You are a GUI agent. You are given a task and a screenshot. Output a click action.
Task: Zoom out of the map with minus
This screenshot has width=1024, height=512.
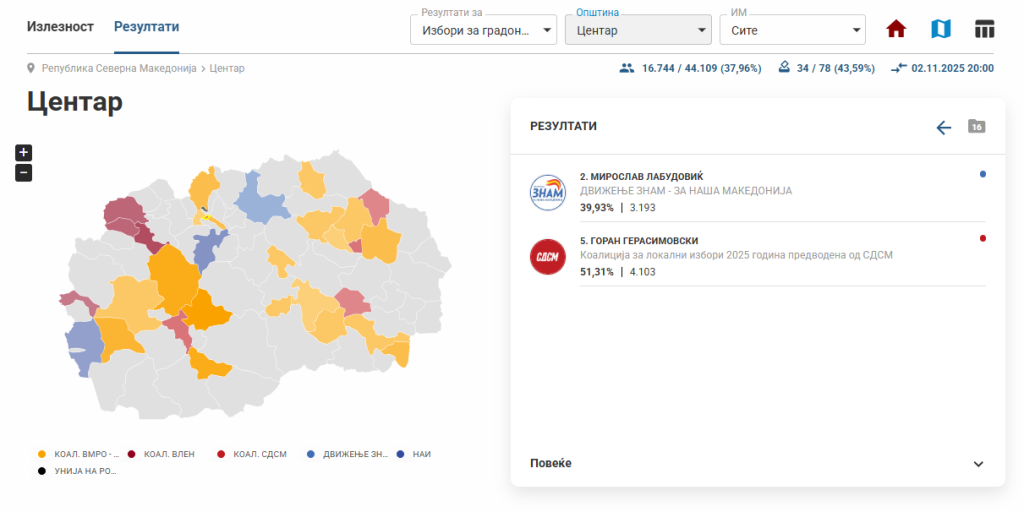pyautogui.click(x=24, y=173)
